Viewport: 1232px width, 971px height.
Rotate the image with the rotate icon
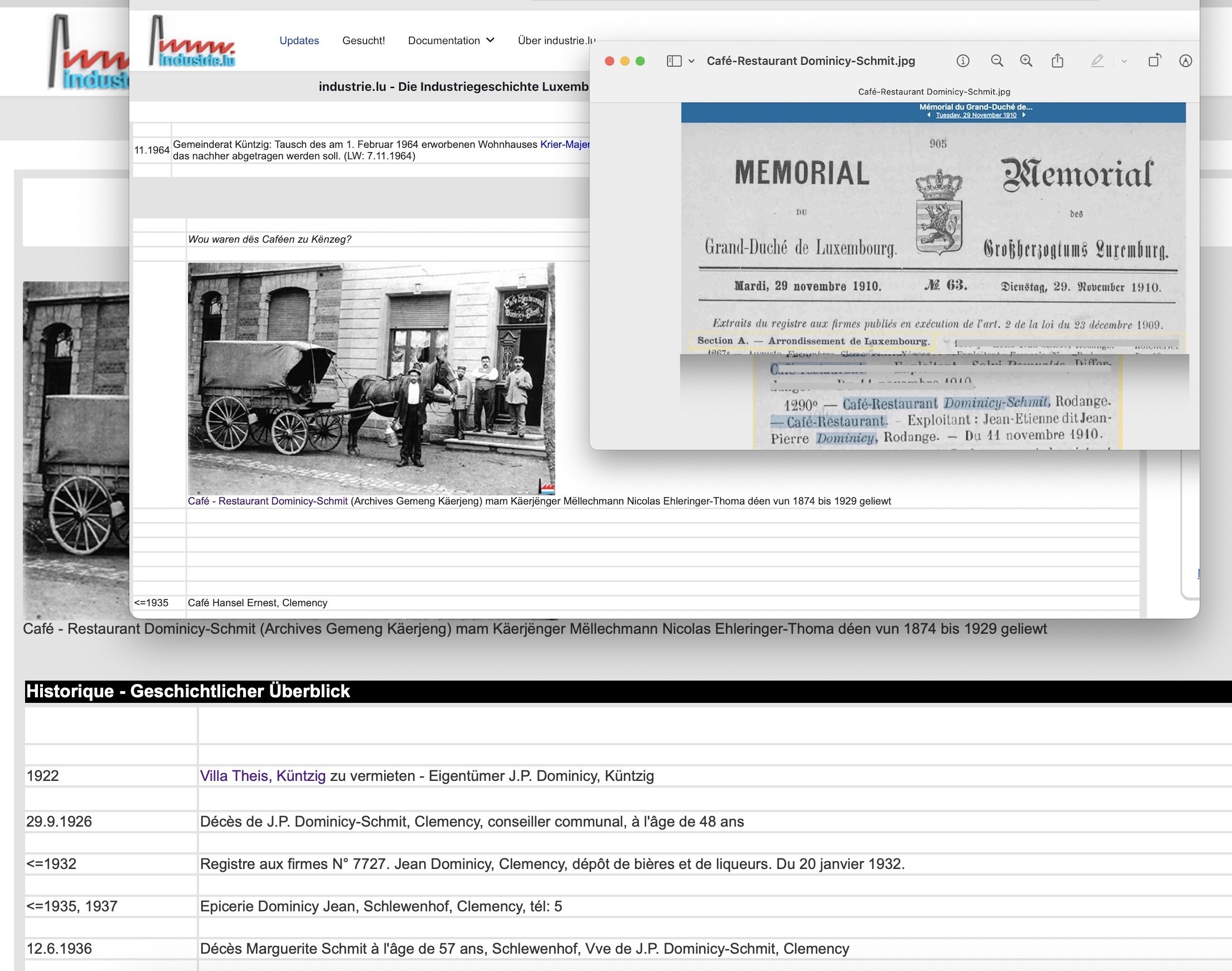click(x=1154, y=61)
